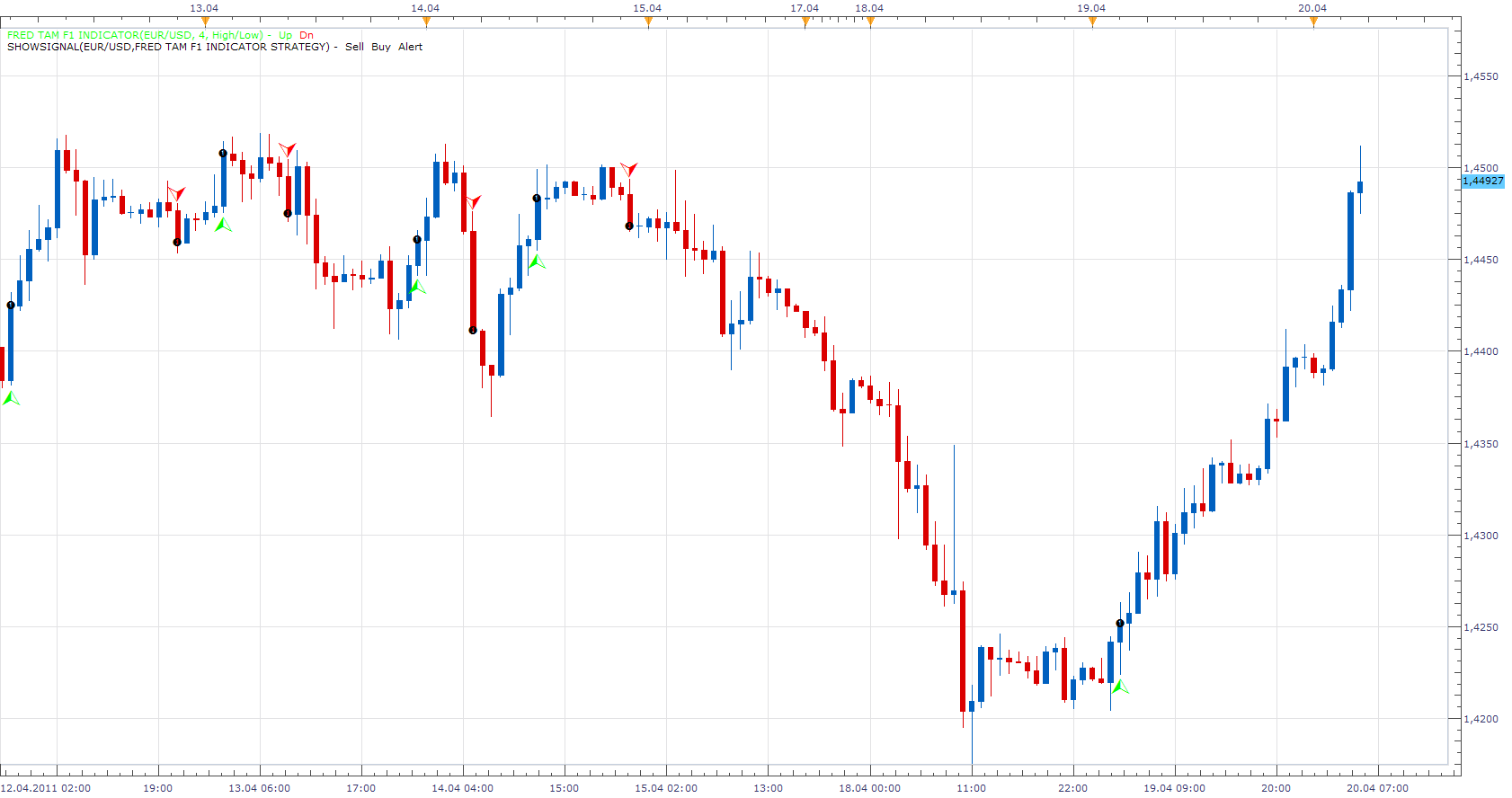The width and height of the screenshot is (1512, 798).
Task: Click the '15.04 02:00' time axis label
Action: click(x=665, y=788)
